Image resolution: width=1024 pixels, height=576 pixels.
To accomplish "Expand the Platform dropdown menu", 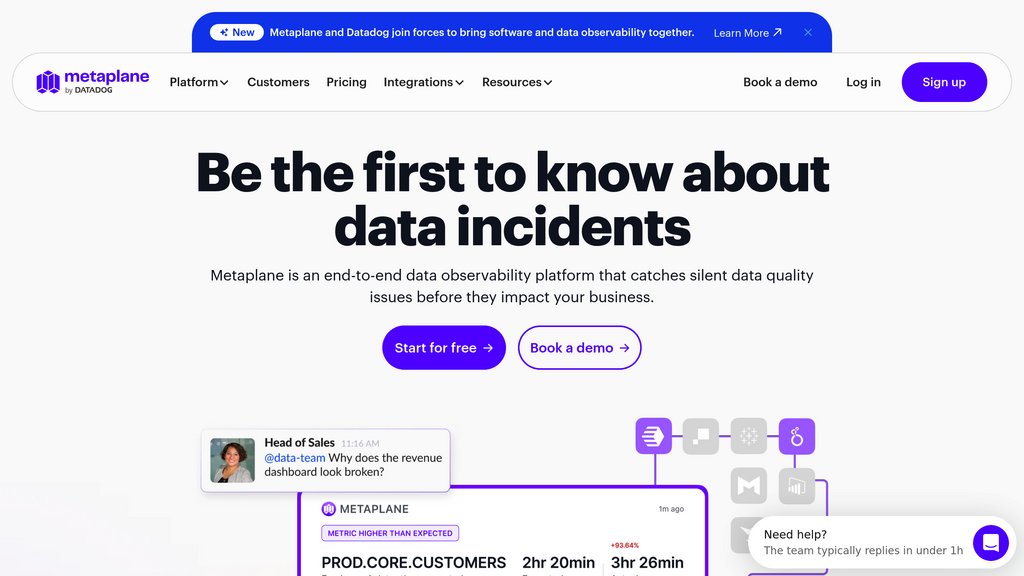I will [x=199, y=82].
